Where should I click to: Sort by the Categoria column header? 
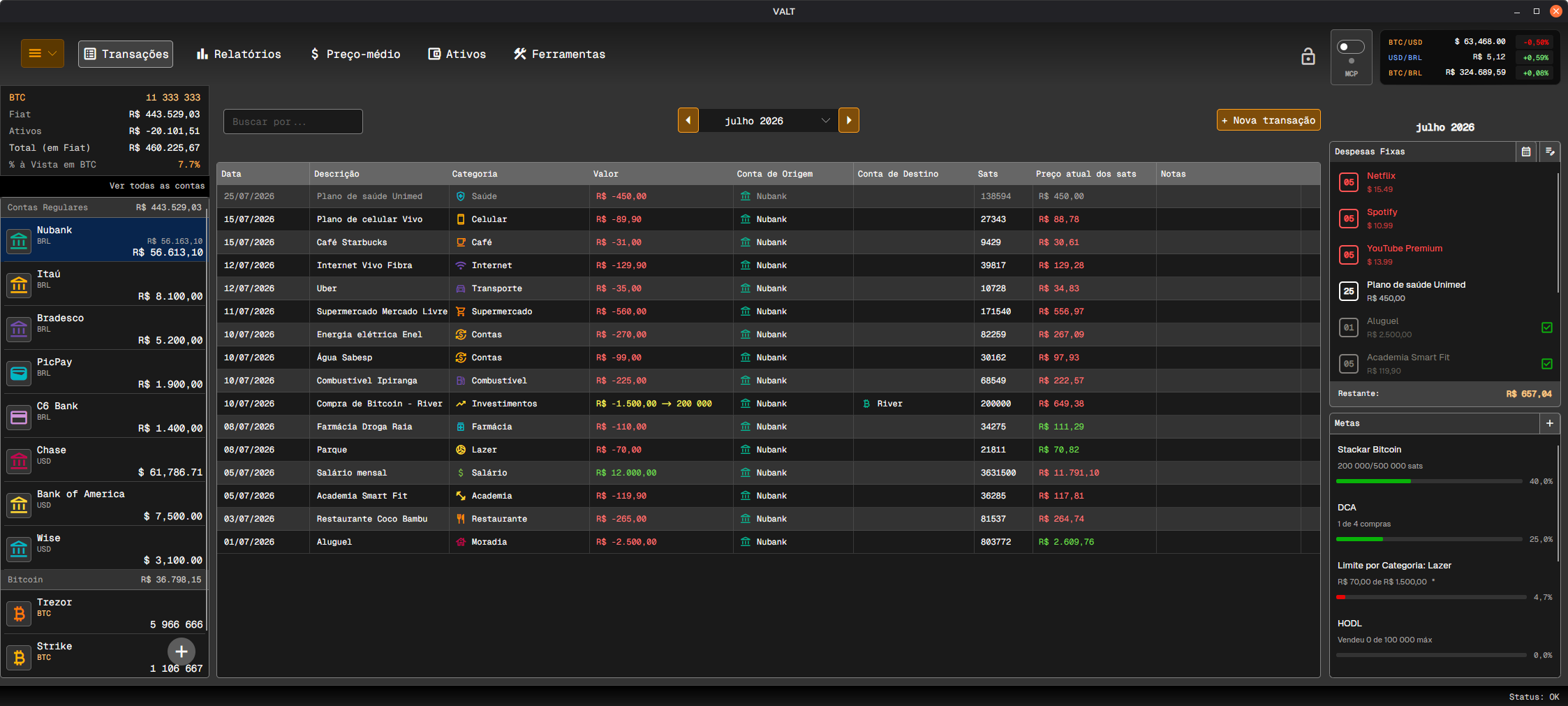click(x=519, y=174)
